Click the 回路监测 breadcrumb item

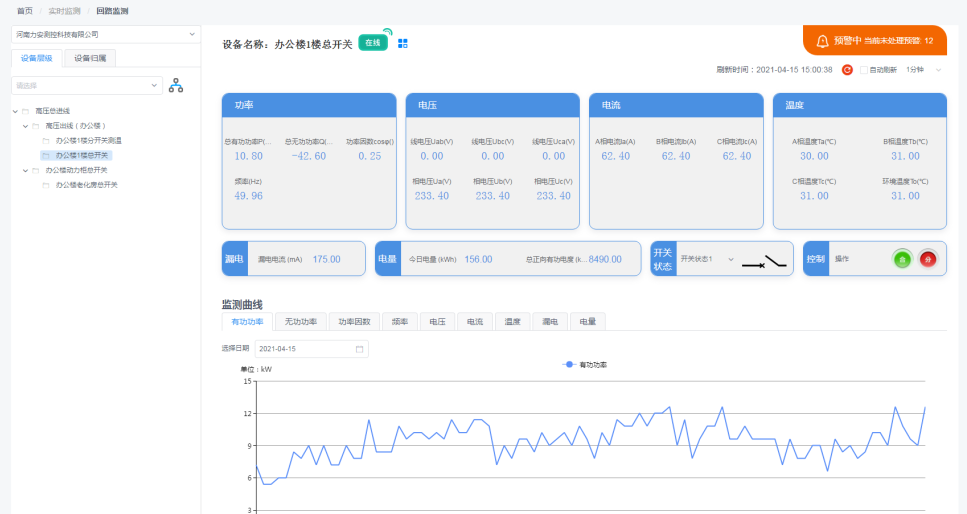(x=112, y=11)
